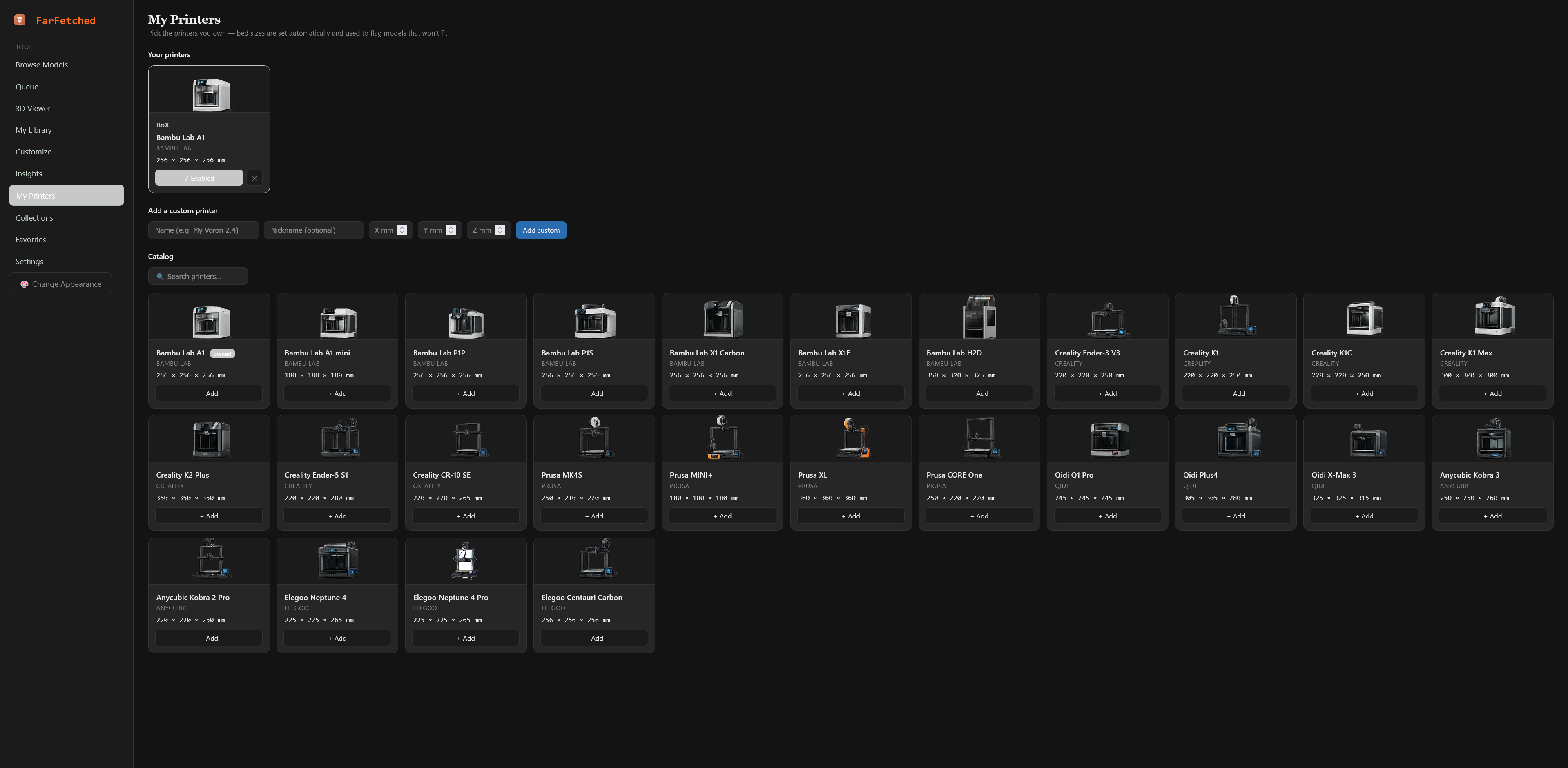
Task: Click the 350 × 320 × 325 mm dimensions text
Action: click(x=961, y=375)
